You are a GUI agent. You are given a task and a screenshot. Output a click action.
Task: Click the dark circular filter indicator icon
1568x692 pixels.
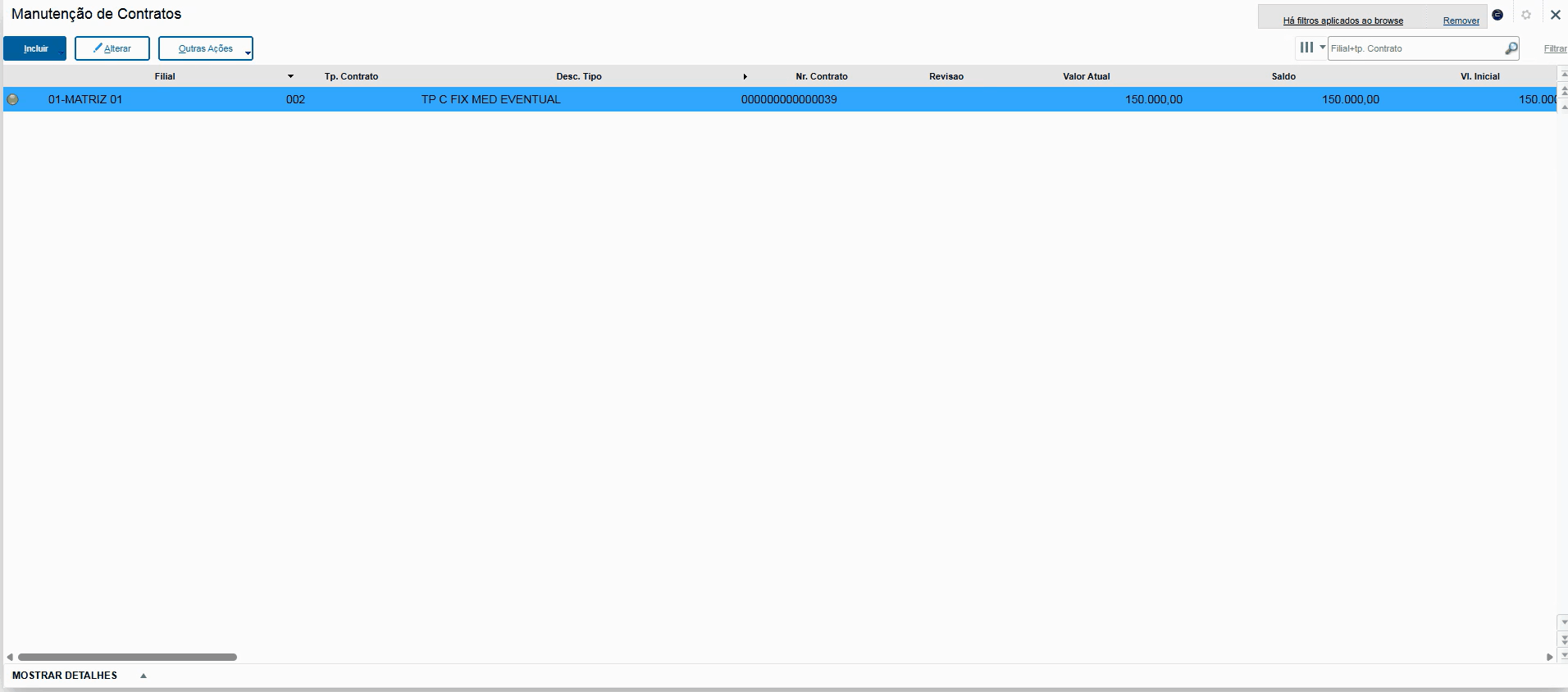pos(1497,15)
